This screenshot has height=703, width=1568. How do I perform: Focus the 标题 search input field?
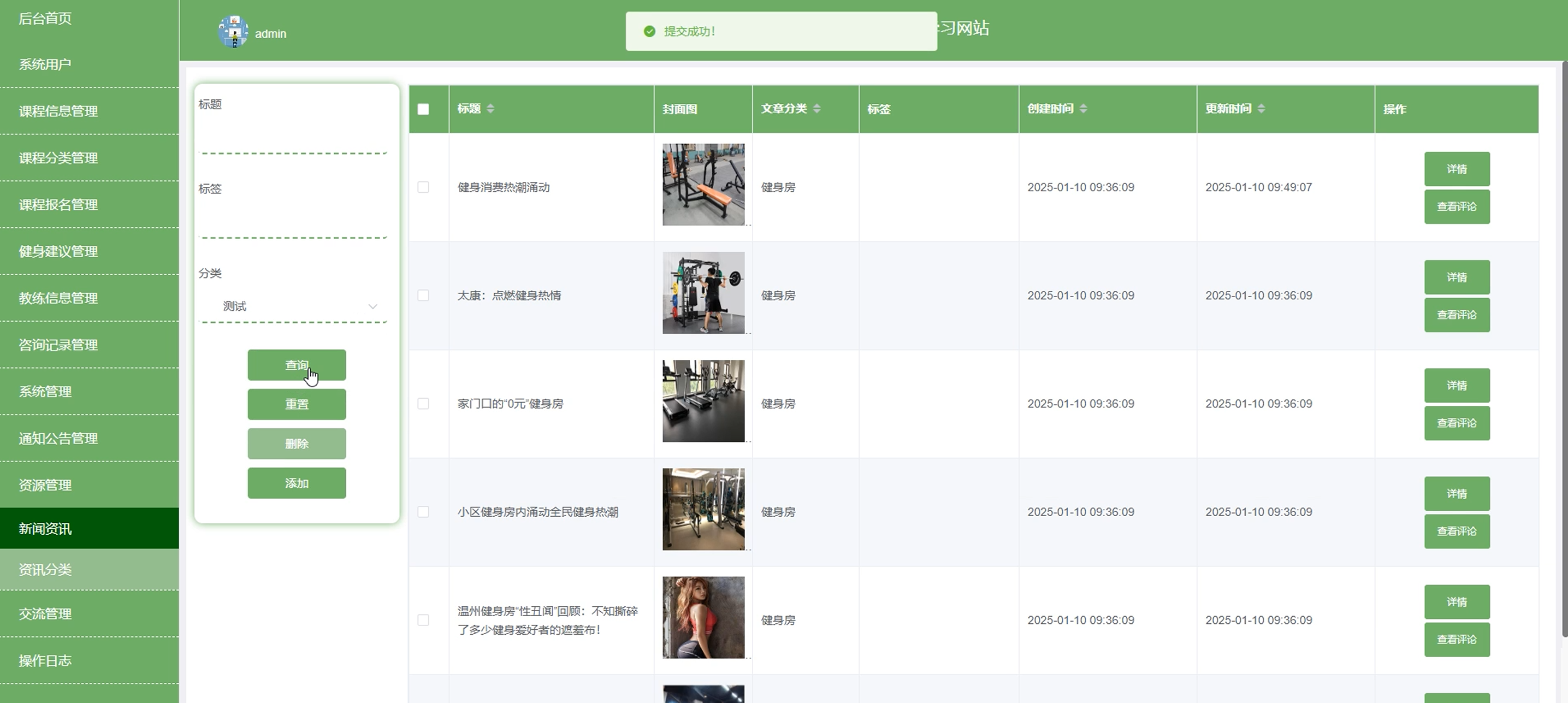[x=293, y=137]
